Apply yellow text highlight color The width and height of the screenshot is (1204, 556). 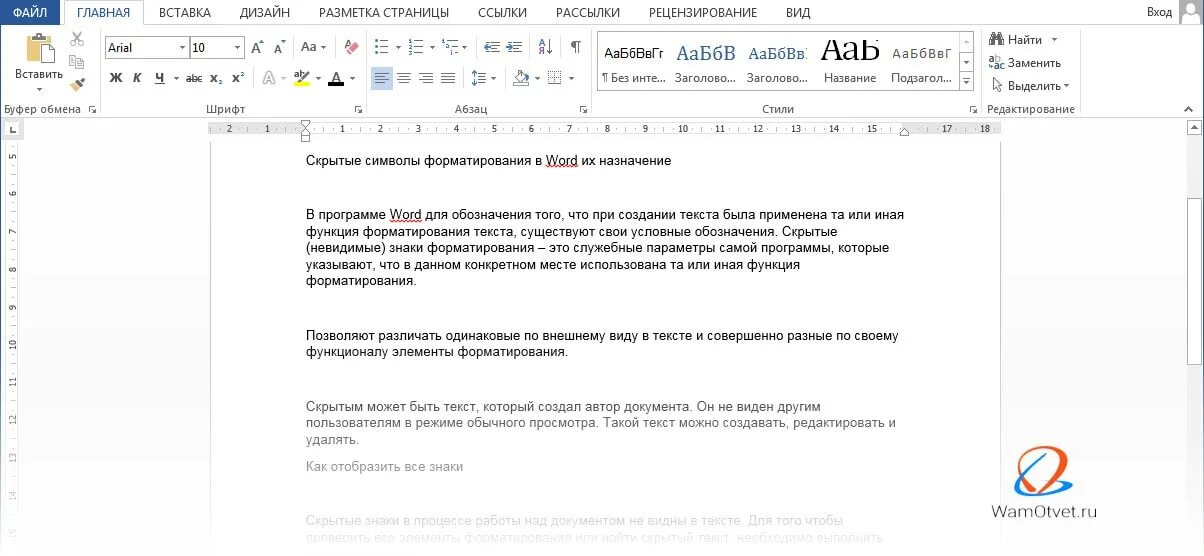pos(302,78)
